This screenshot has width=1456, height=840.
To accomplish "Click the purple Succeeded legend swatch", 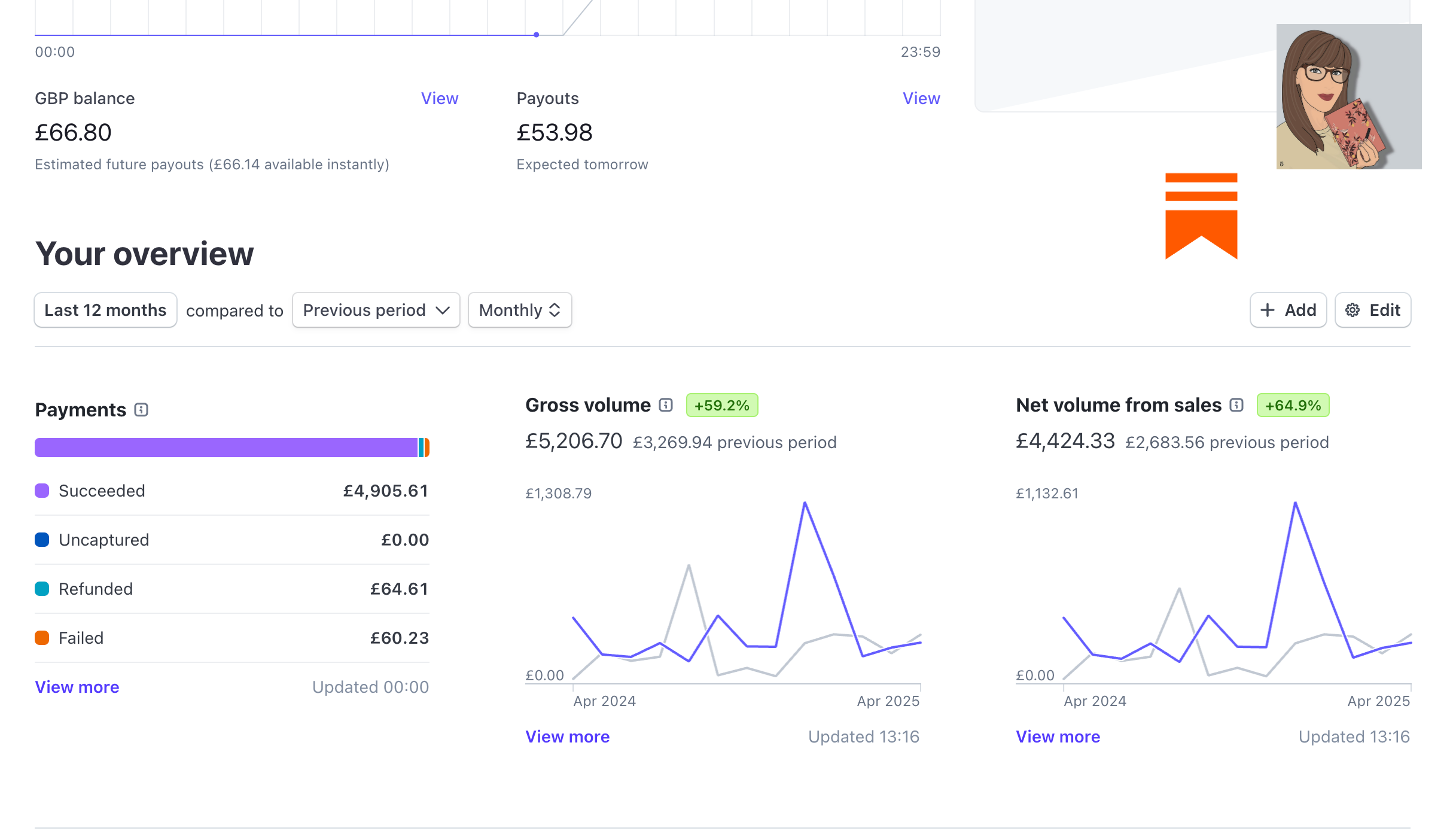I will (x=42, y=491).
